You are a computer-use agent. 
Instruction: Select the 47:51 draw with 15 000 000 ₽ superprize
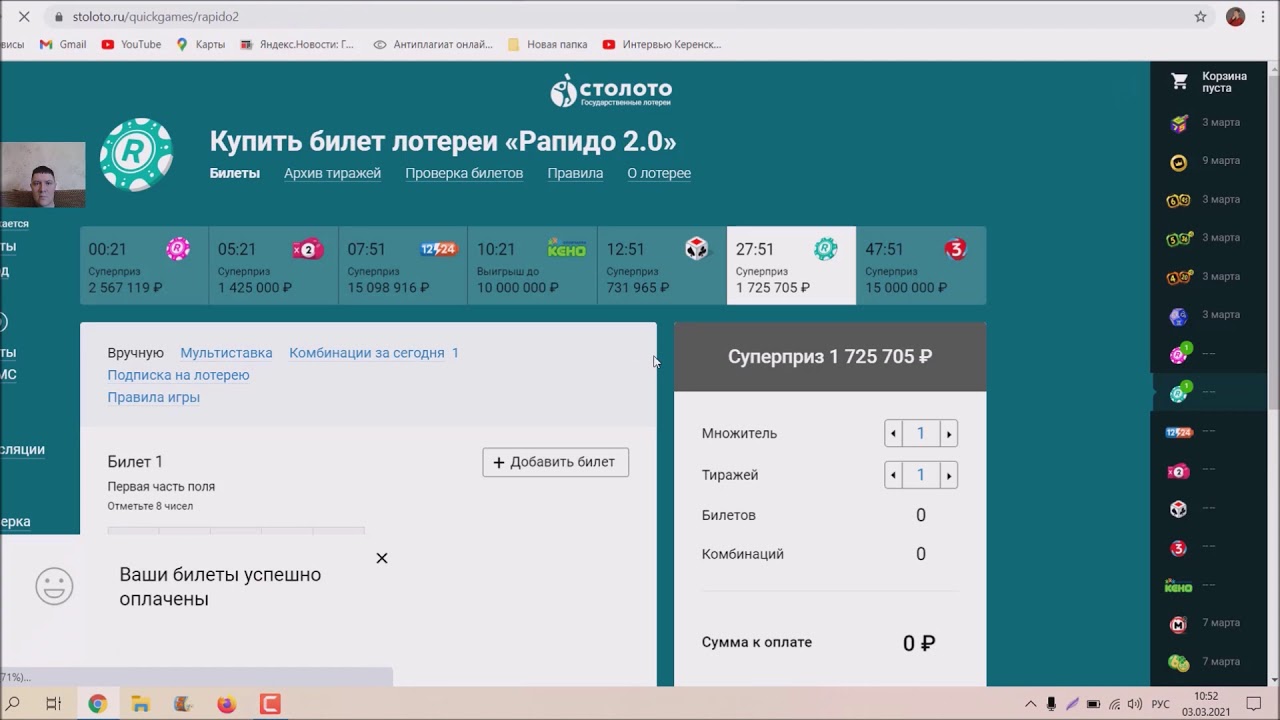pyautogui.click(x=921, y=265)
